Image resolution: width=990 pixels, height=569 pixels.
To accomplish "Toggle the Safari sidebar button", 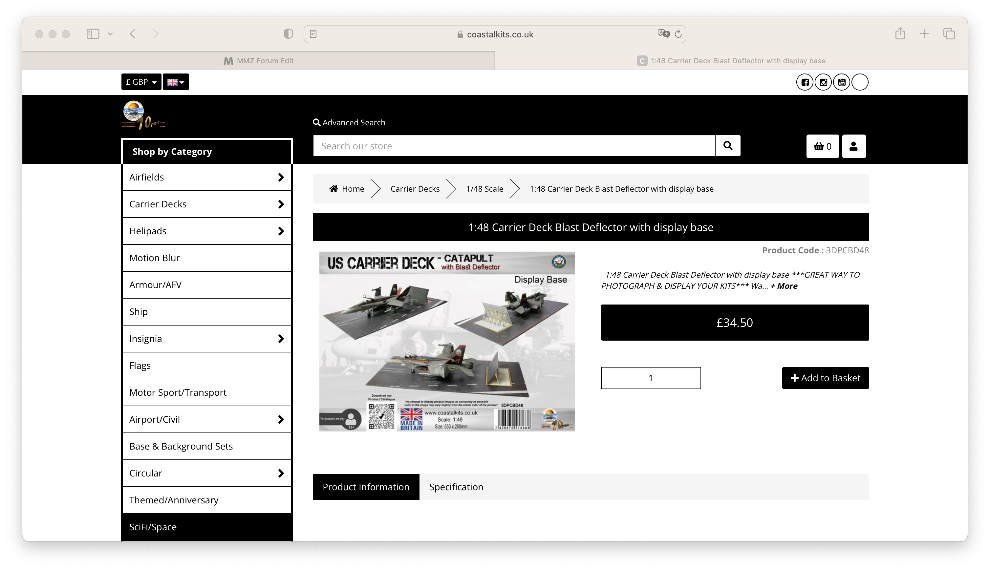I will click(x=93, y=33).
